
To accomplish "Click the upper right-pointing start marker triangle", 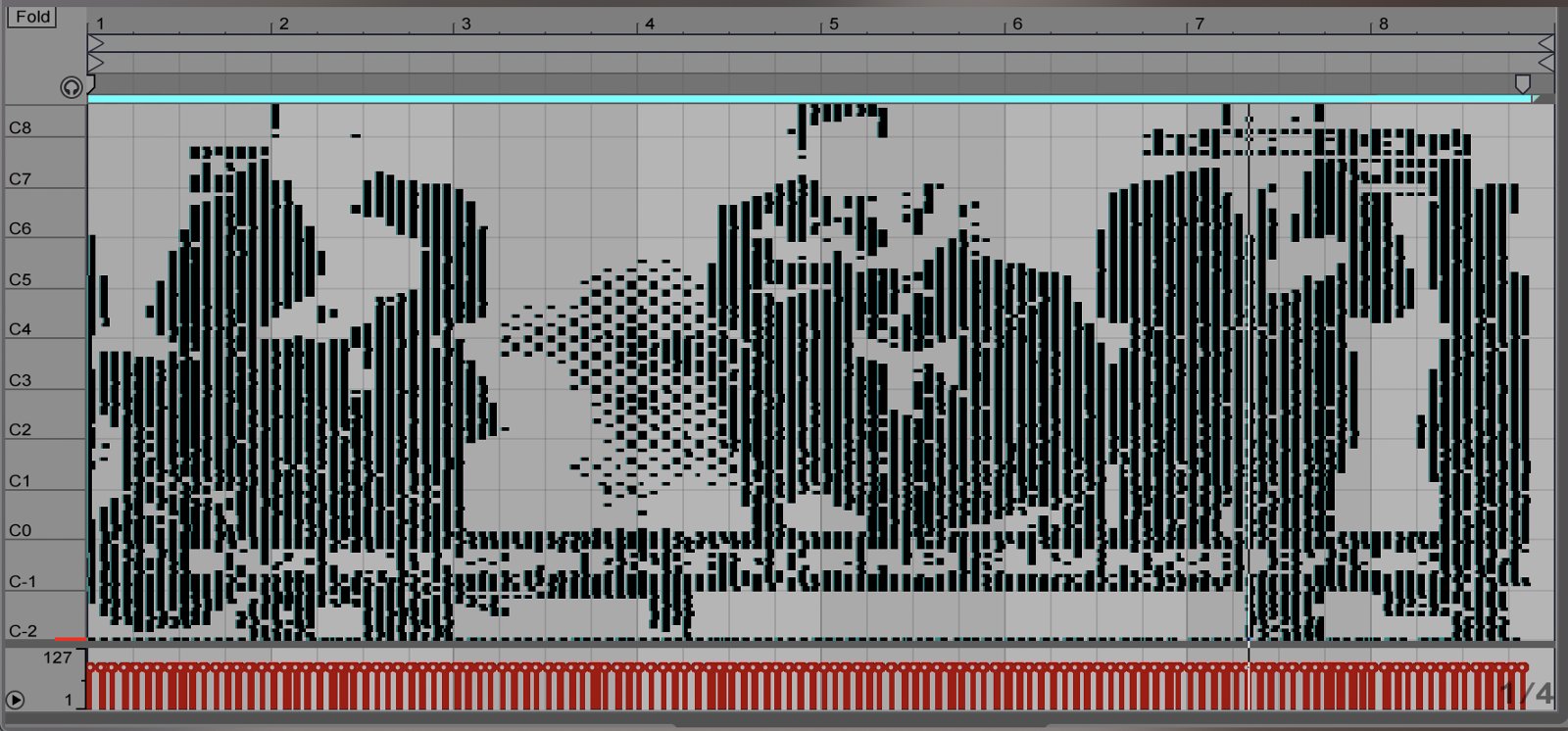I will pos(95,43).
